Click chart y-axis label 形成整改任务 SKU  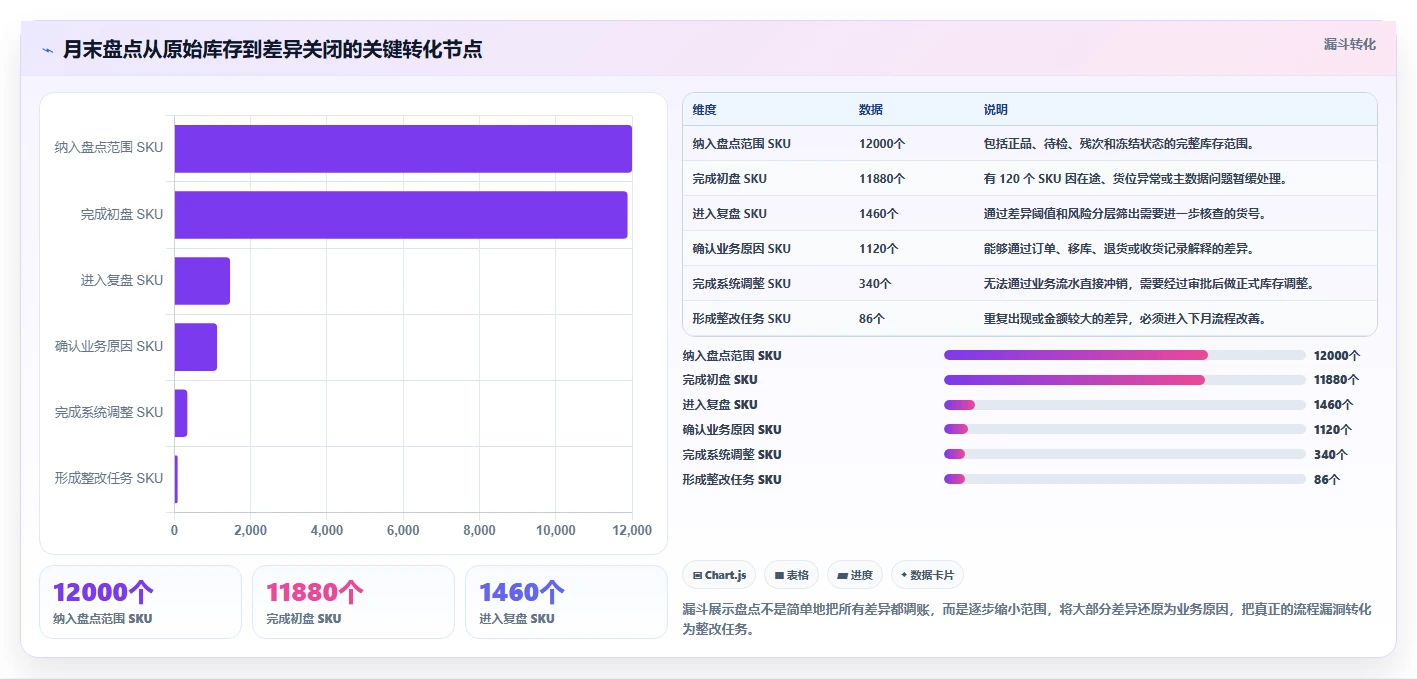coord(109,478)
